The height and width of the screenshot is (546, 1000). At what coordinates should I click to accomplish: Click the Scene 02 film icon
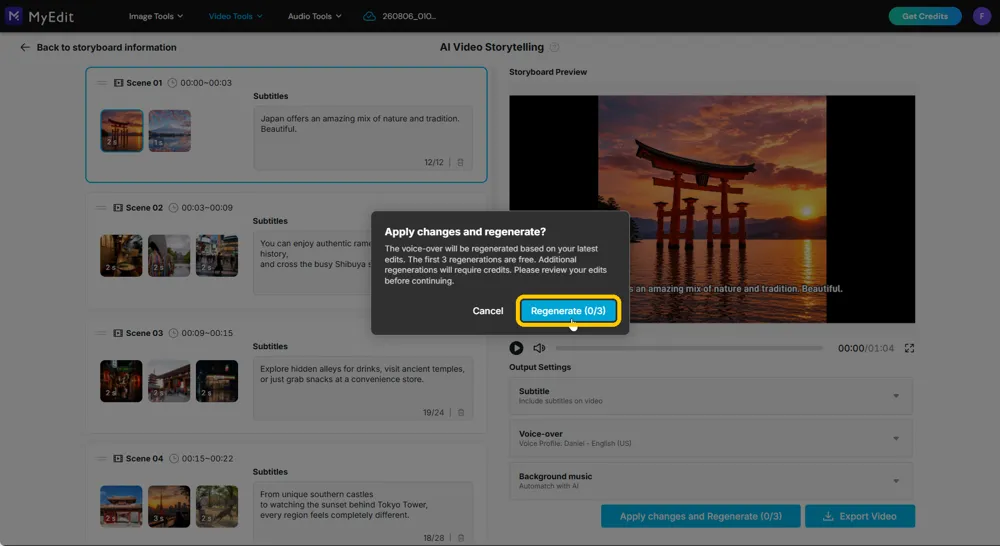coord(118,208)
